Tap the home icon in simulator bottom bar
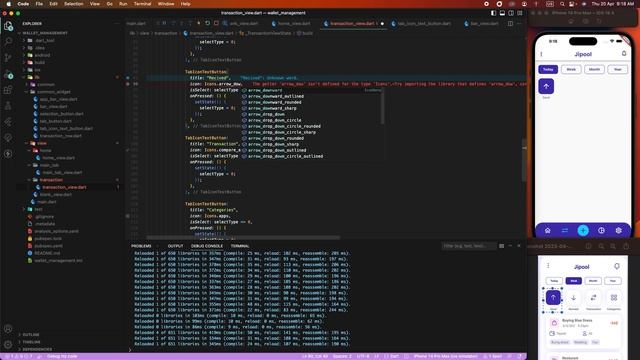The image size is (640, 360). click(547, 231)
